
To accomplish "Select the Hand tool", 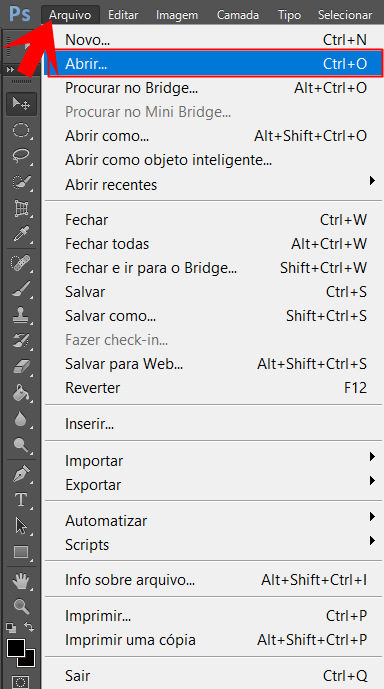I will click(x=21, y=581).
